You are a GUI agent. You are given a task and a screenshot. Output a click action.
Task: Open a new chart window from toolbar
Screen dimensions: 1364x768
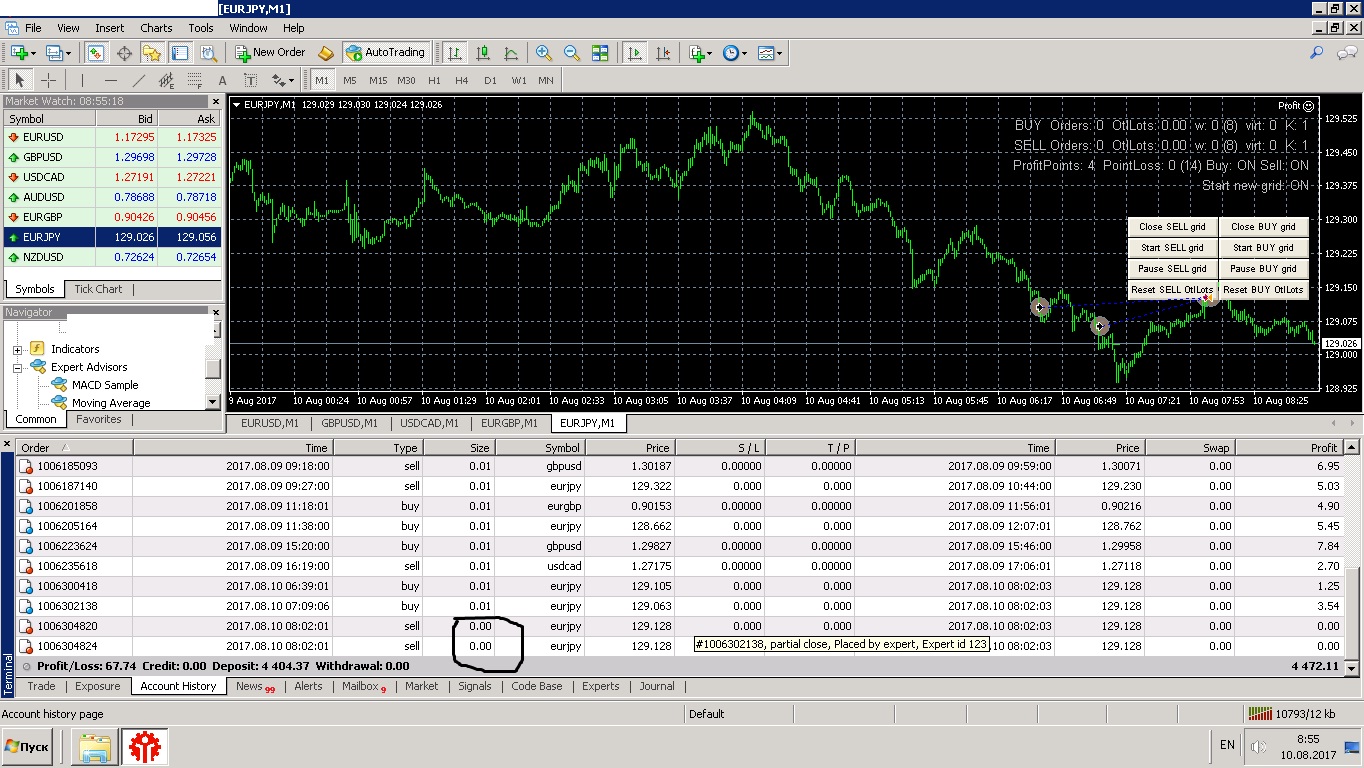point(19,53)
